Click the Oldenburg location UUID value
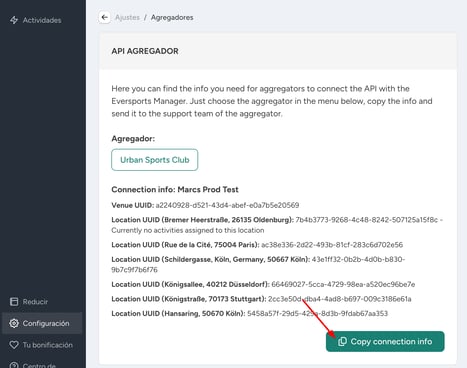The image size is (467, 368). click(x=367, y=220)
